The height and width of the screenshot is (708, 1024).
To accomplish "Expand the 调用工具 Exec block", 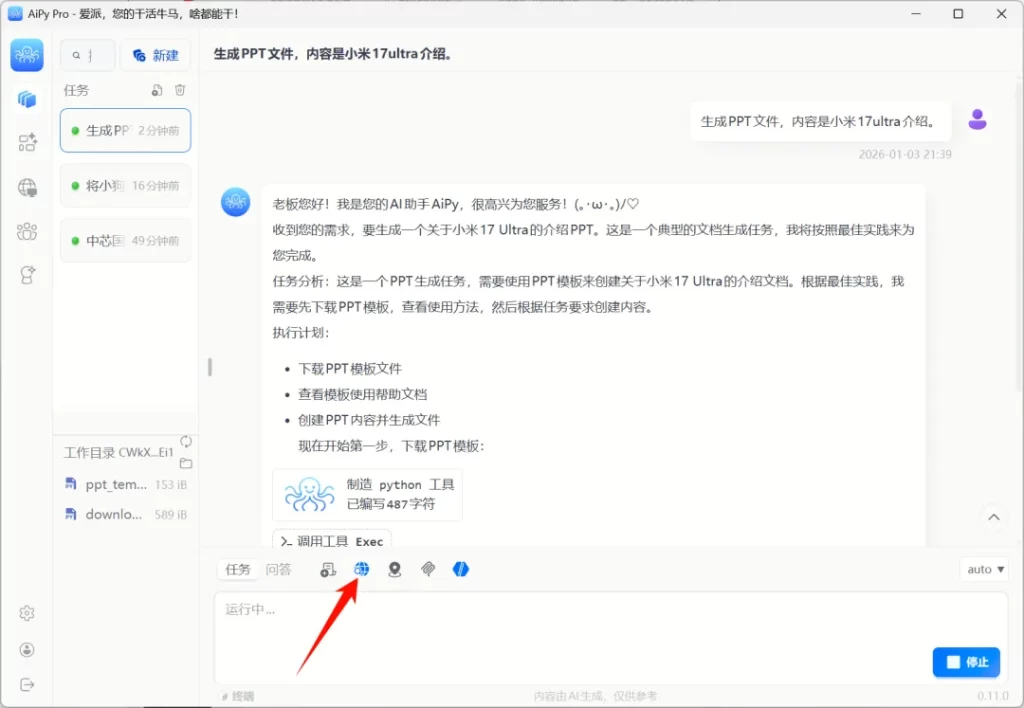I will pyautogui.click(x=332, y=541).
